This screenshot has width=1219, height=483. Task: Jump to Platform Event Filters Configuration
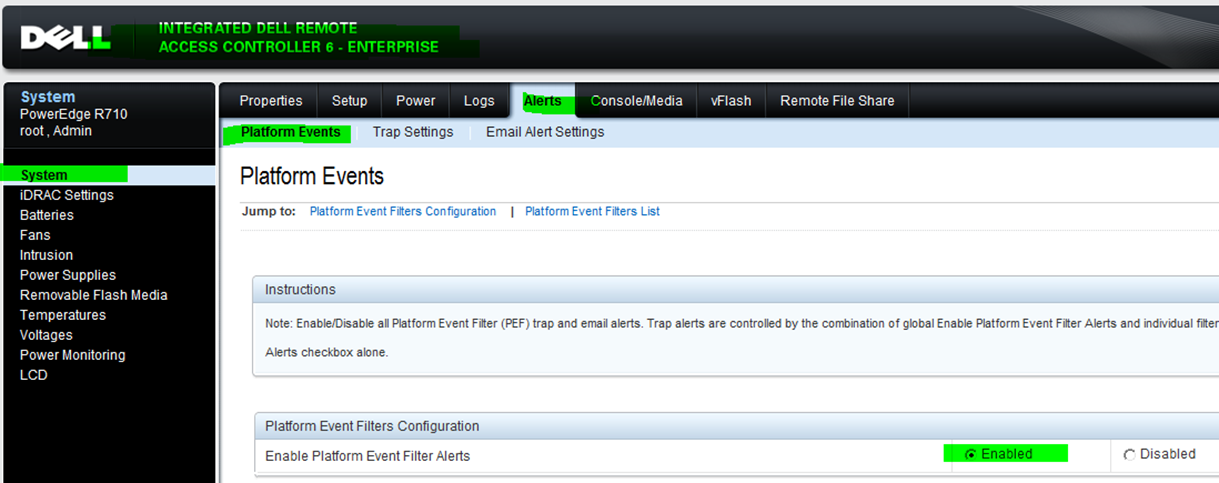[402, 212]
